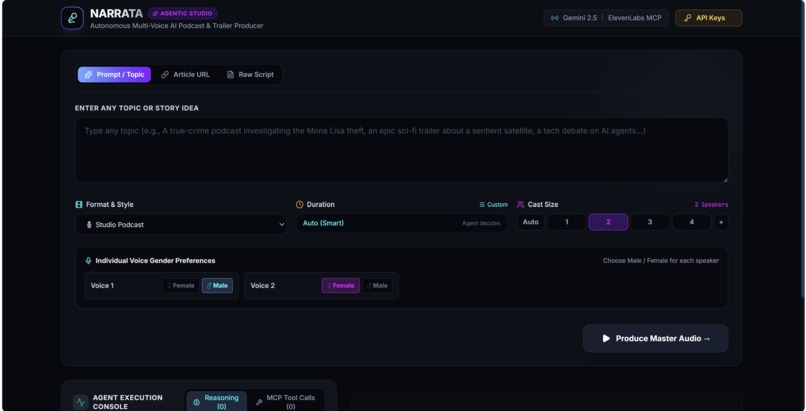Click the resize grip of the topic text area

click(x=725, y=179)
